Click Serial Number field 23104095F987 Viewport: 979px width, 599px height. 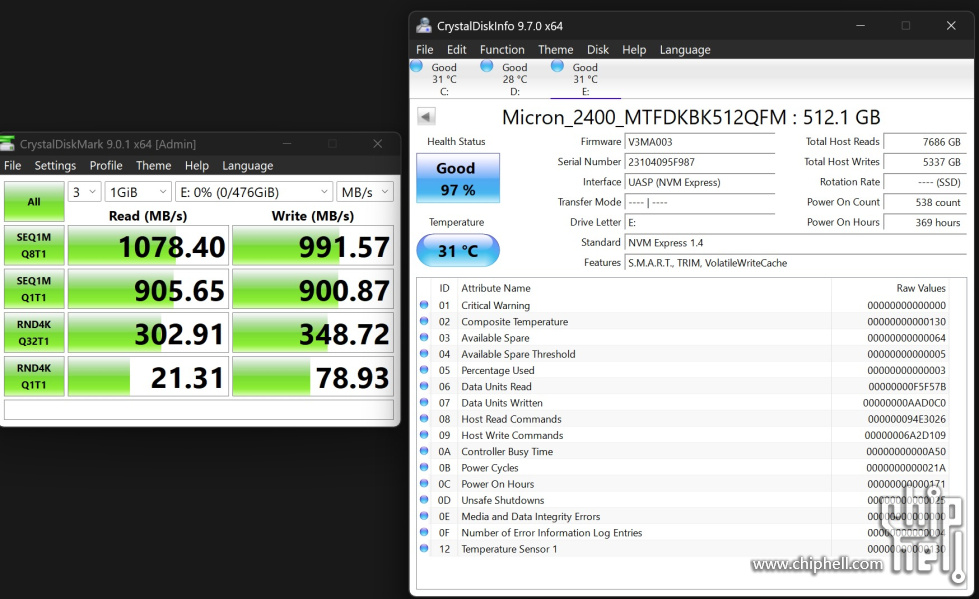point(699,162)
